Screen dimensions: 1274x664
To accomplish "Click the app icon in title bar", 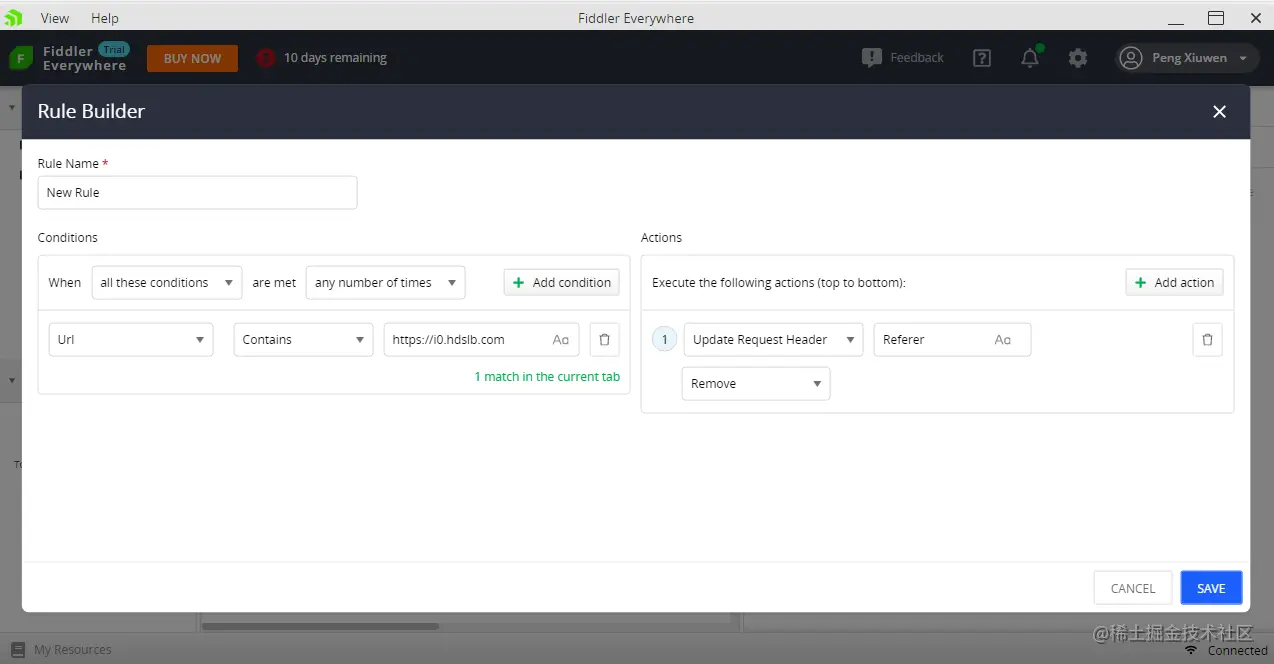I will 14,18.
